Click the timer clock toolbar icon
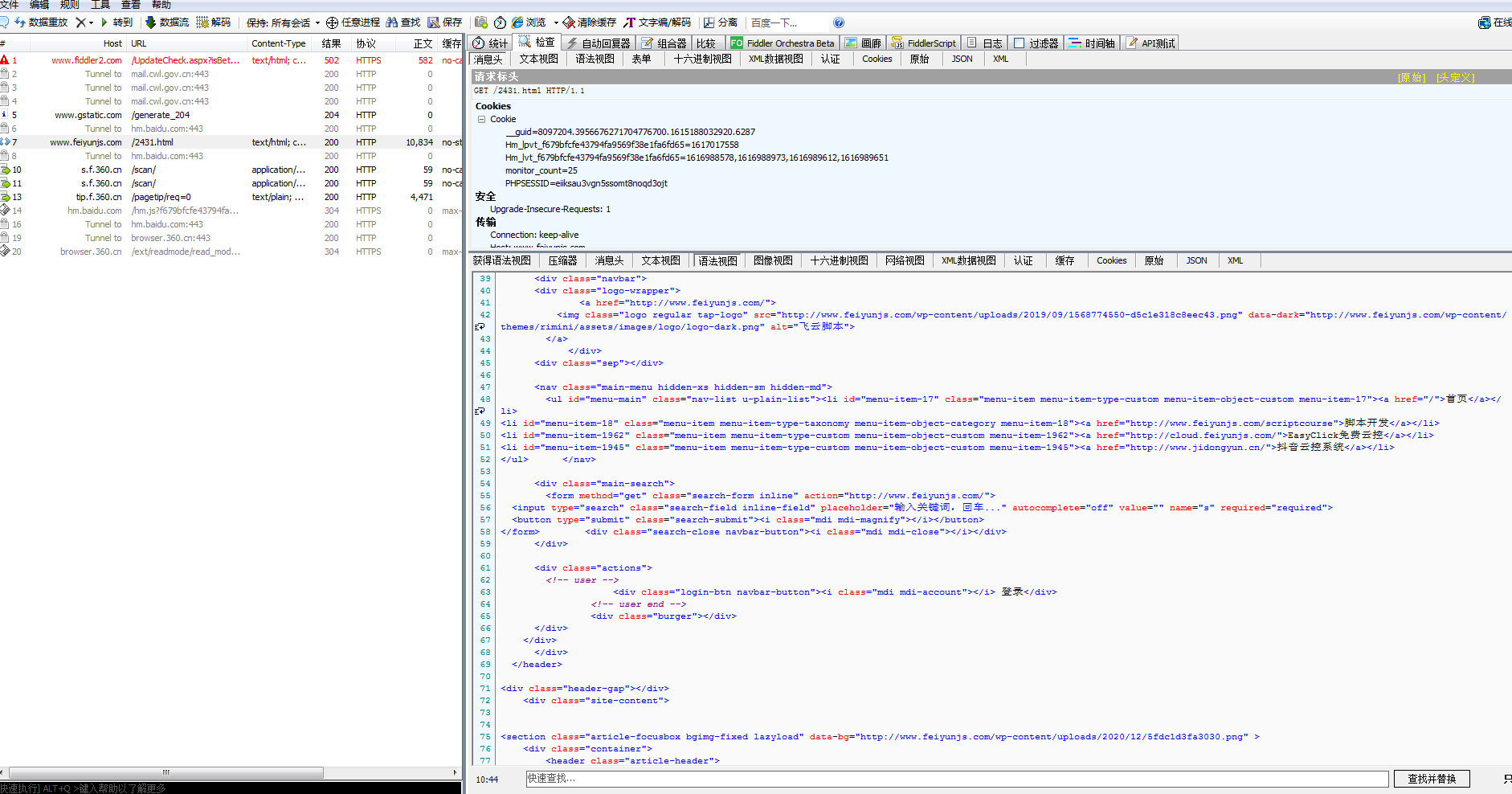This screenshot has height=794, width=1512. point(500,23)
